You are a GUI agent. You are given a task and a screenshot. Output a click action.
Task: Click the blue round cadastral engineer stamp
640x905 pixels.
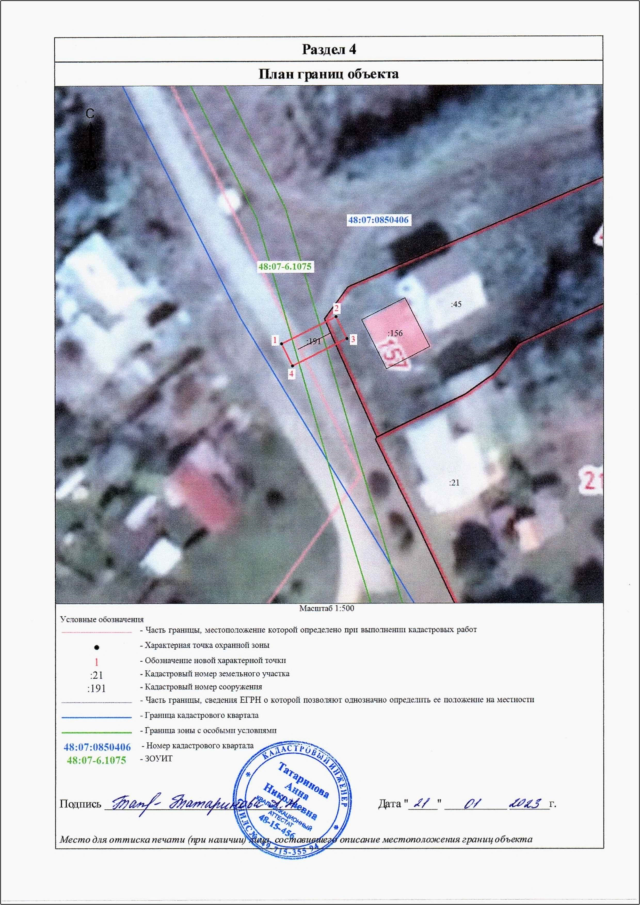pos(293,801)
